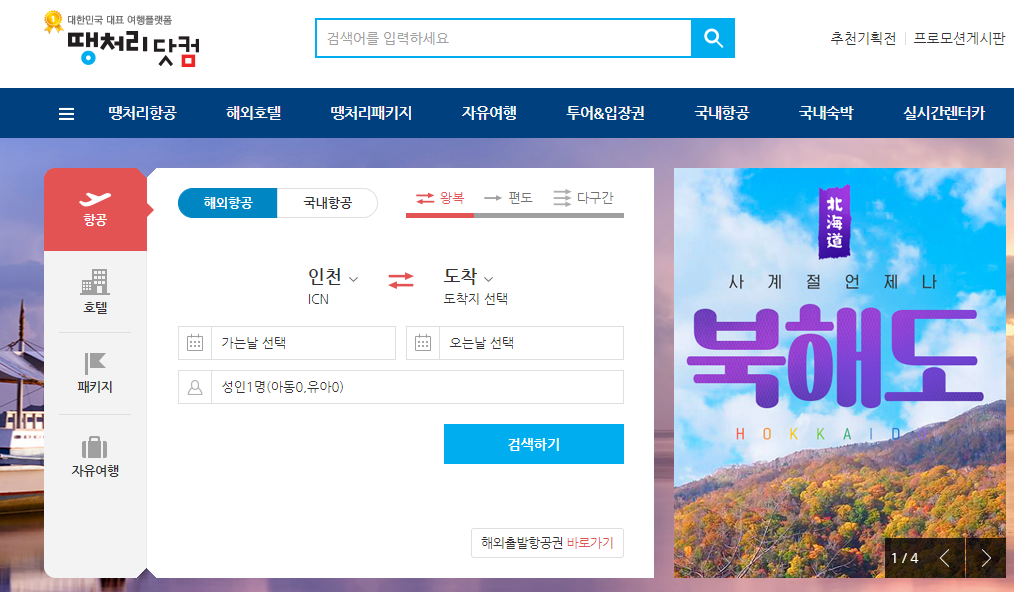
Task: Open 해외출발항공권 바로가기 link
Action: [x=546, y=543]
